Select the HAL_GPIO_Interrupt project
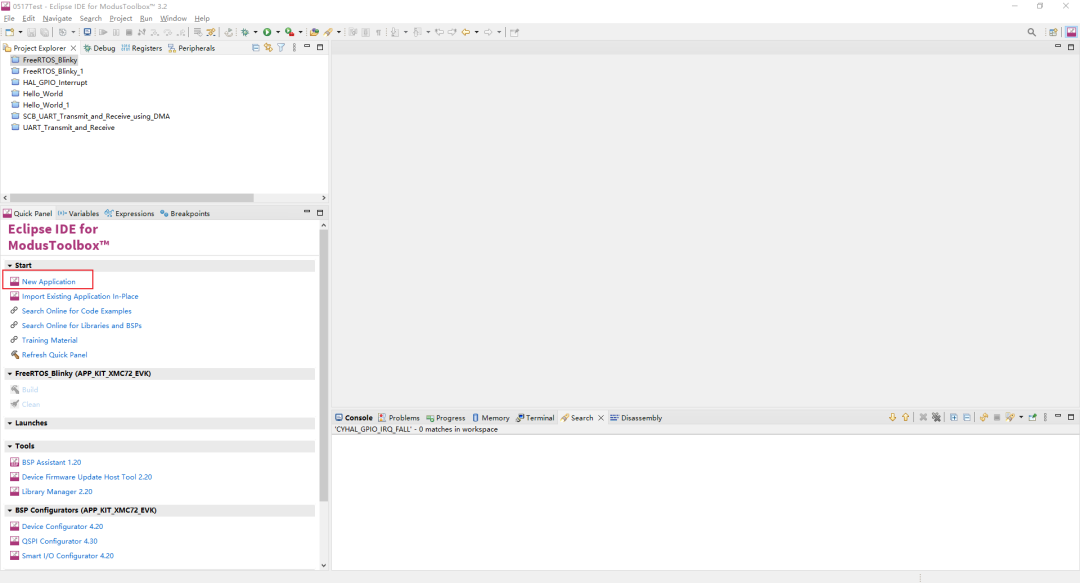 [x=54, y=83]
